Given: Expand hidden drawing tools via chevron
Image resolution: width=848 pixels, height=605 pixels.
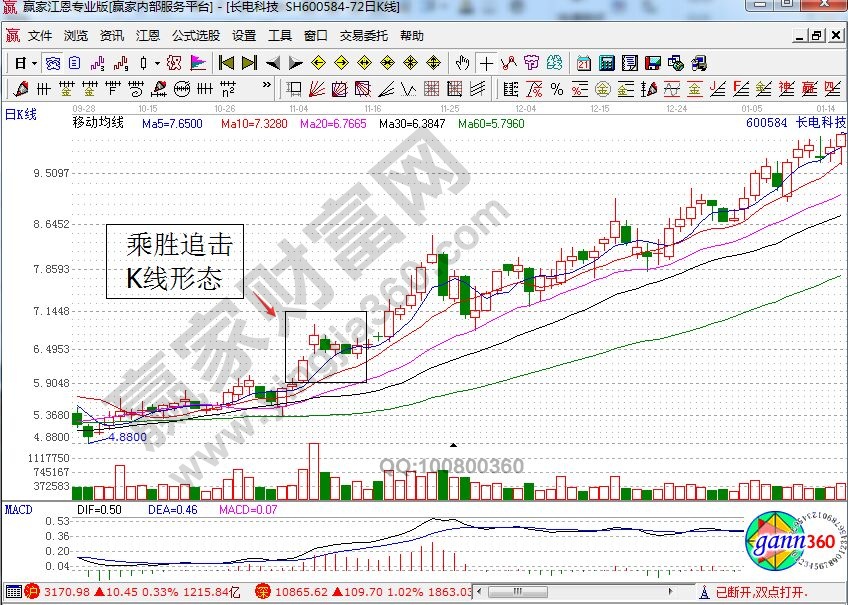Looking at the screenshot, I should 265,85.
